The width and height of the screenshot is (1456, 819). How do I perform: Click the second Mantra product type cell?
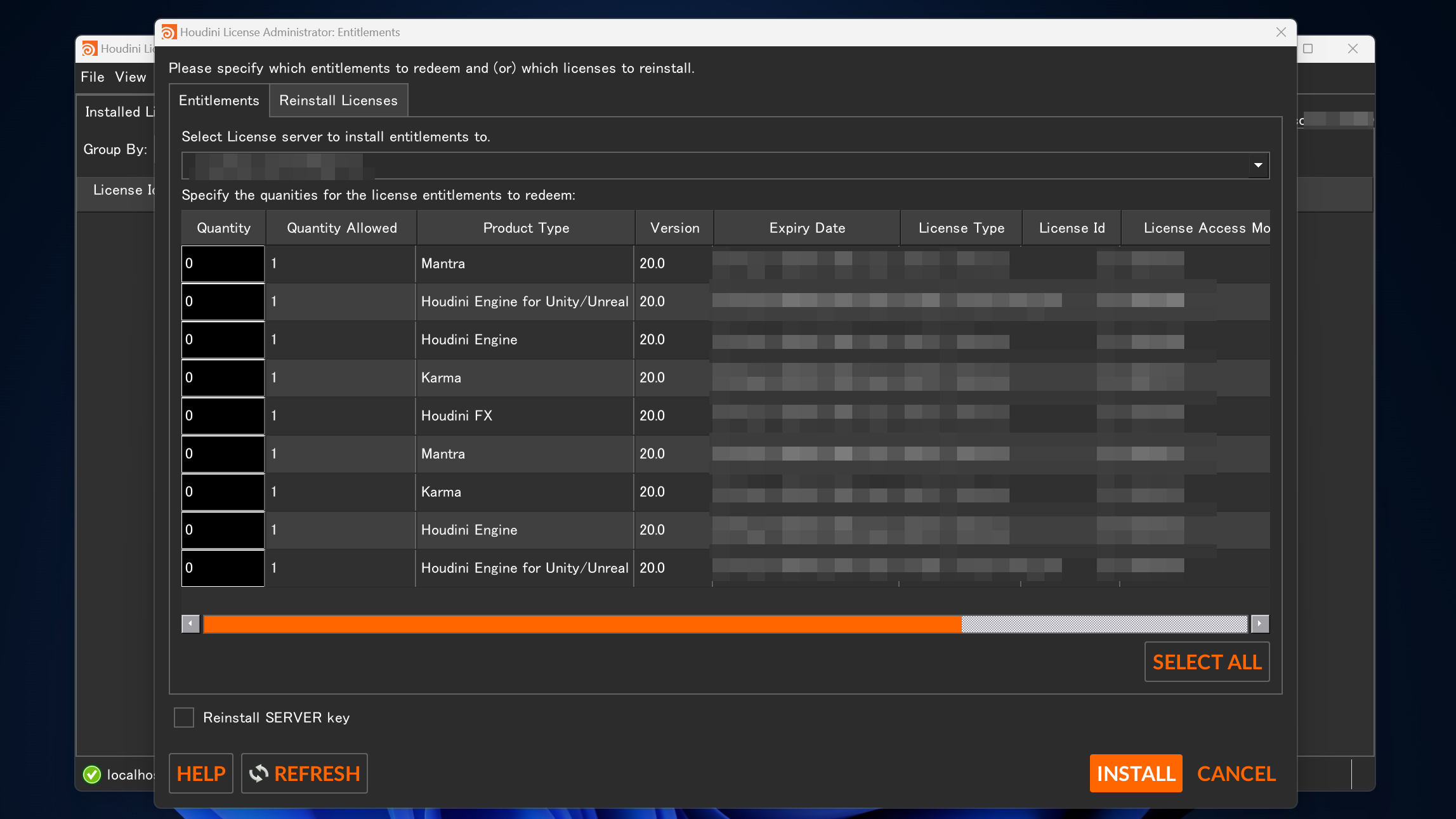525,454
